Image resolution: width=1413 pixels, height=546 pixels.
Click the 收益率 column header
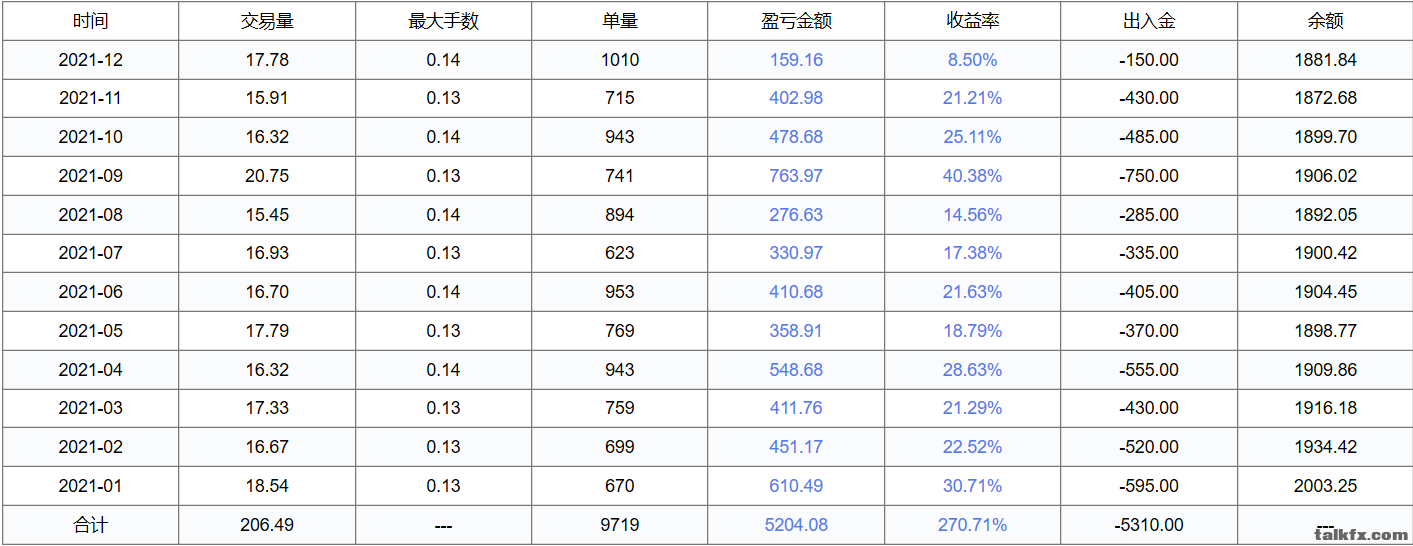973,21
